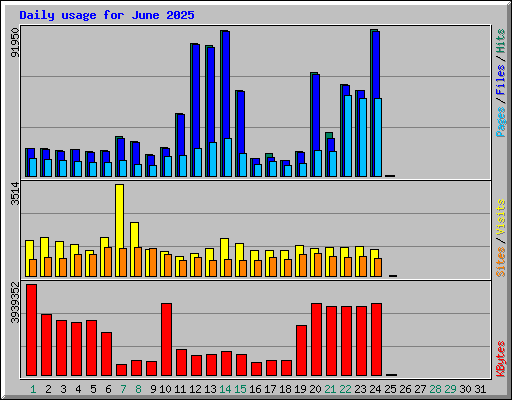512x400 pixels.
Task: Click day 17 on the x-axis
Action: click(x=270, y=389)
